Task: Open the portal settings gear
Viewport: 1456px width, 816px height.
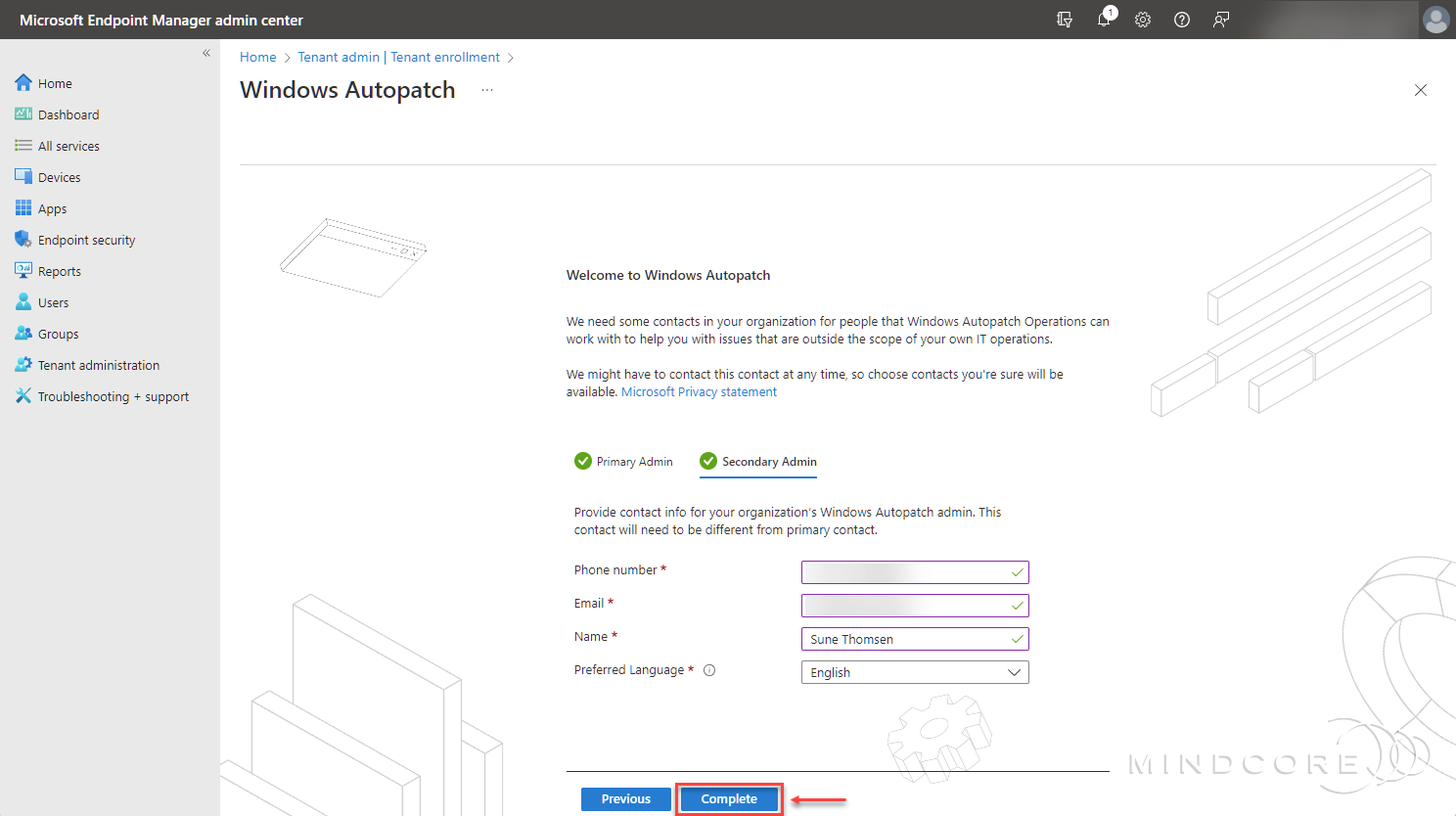Action: [1142, 20]
